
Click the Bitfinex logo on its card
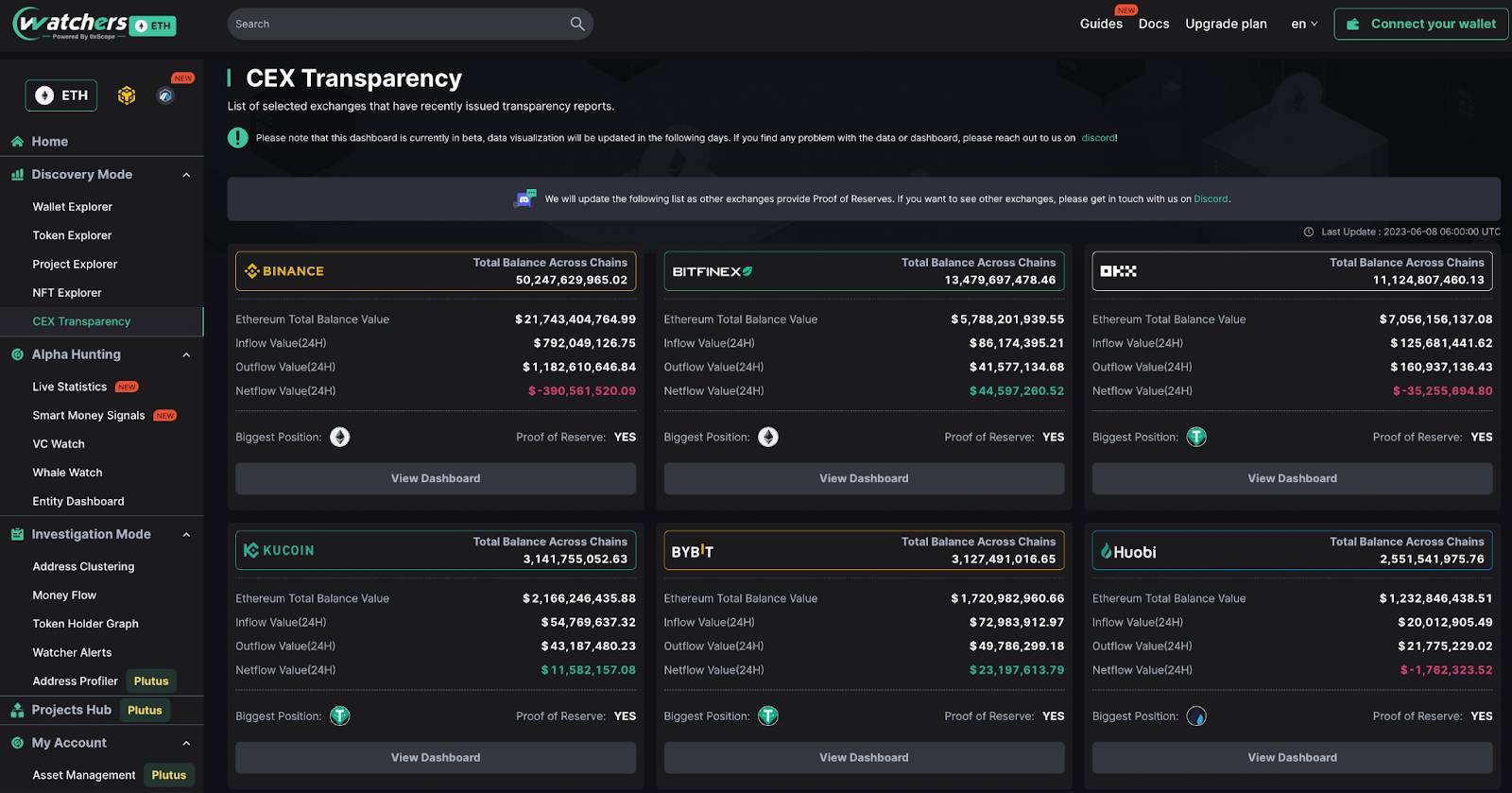click(x=713, y=271)
